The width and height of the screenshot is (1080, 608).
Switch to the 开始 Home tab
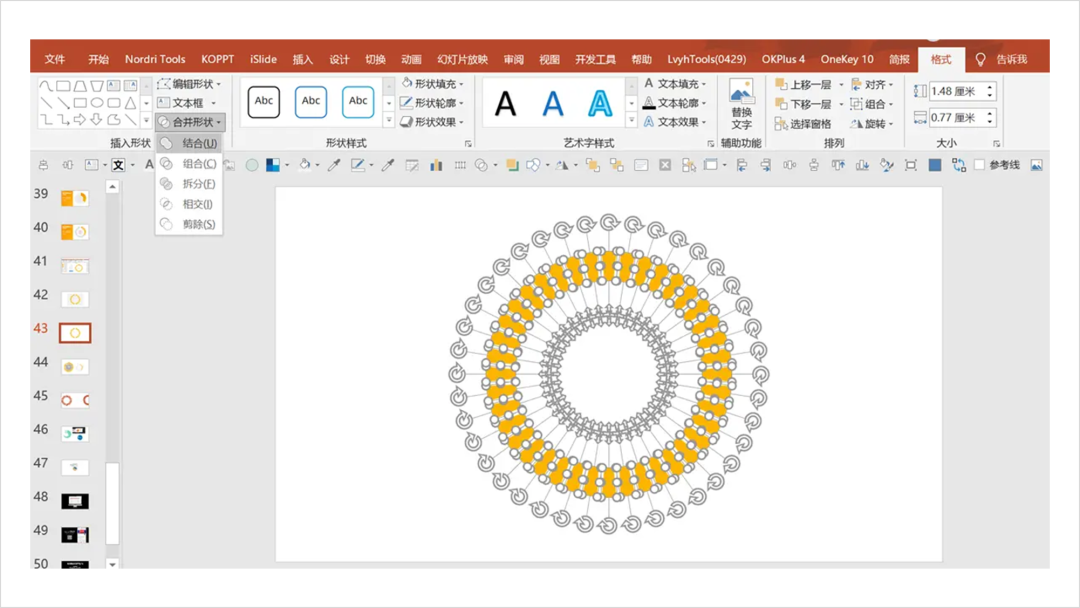pos(98,59)
